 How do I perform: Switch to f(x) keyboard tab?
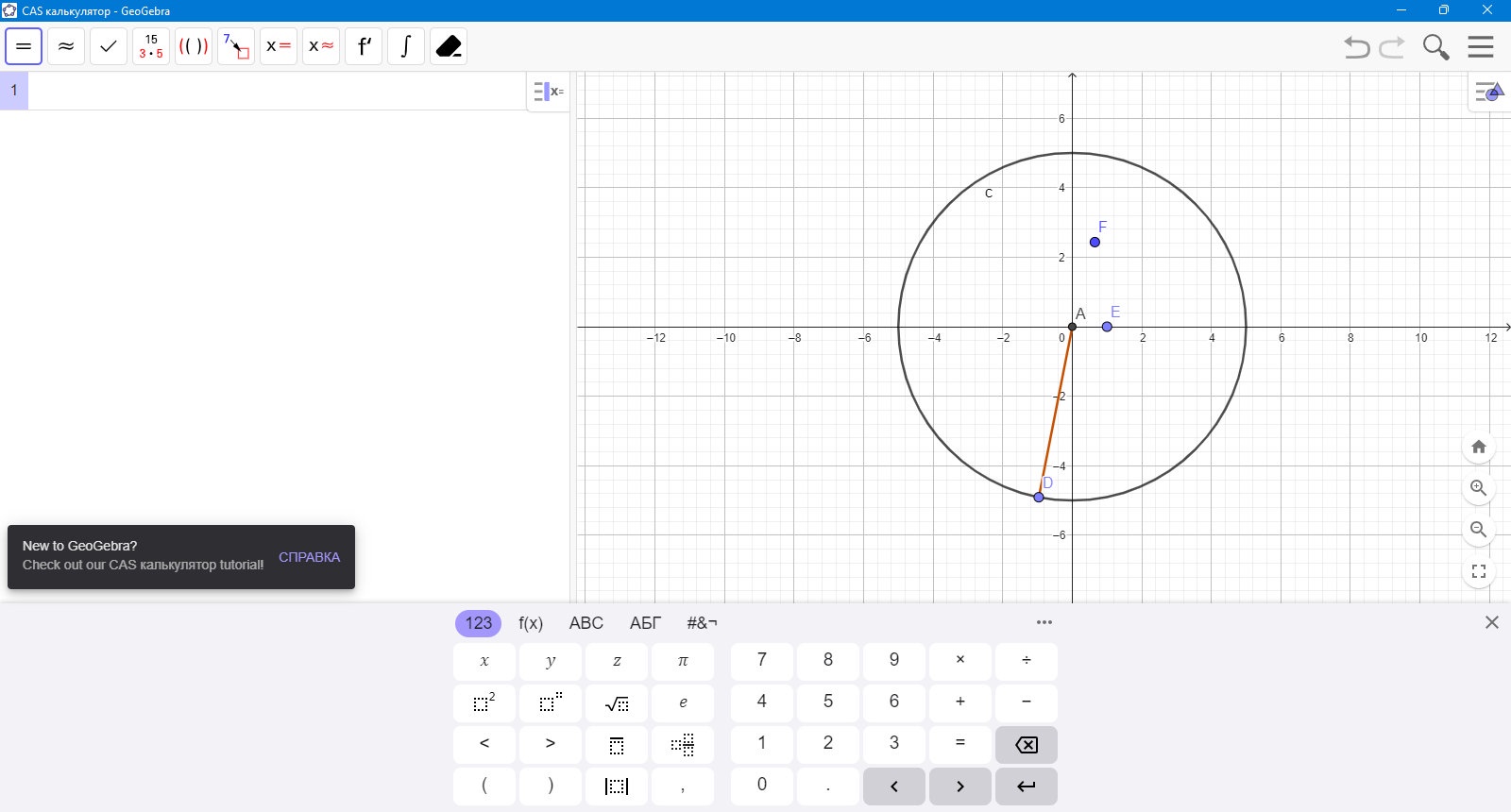pos(531,623)
